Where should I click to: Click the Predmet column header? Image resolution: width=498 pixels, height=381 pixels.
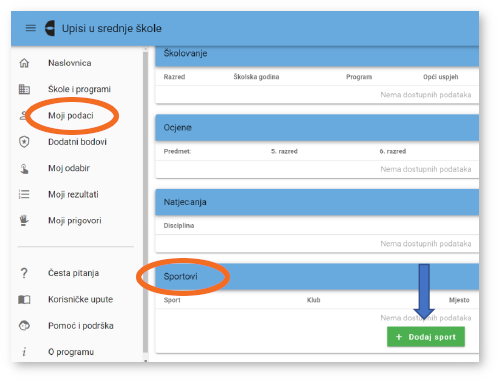click(x=177, y=151)
